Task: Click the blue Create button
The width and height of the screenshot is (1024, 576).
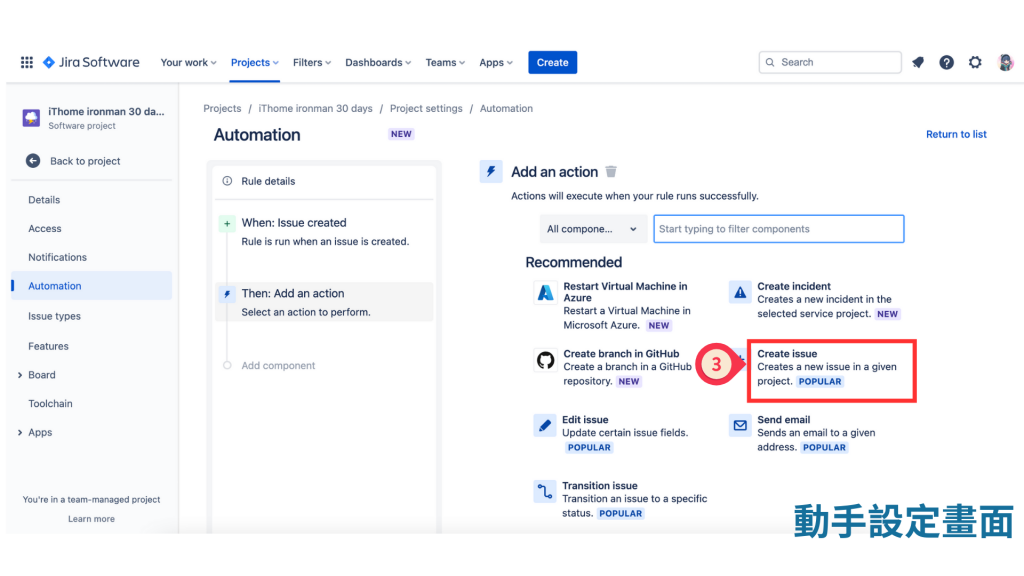Action: pos(552,62)
